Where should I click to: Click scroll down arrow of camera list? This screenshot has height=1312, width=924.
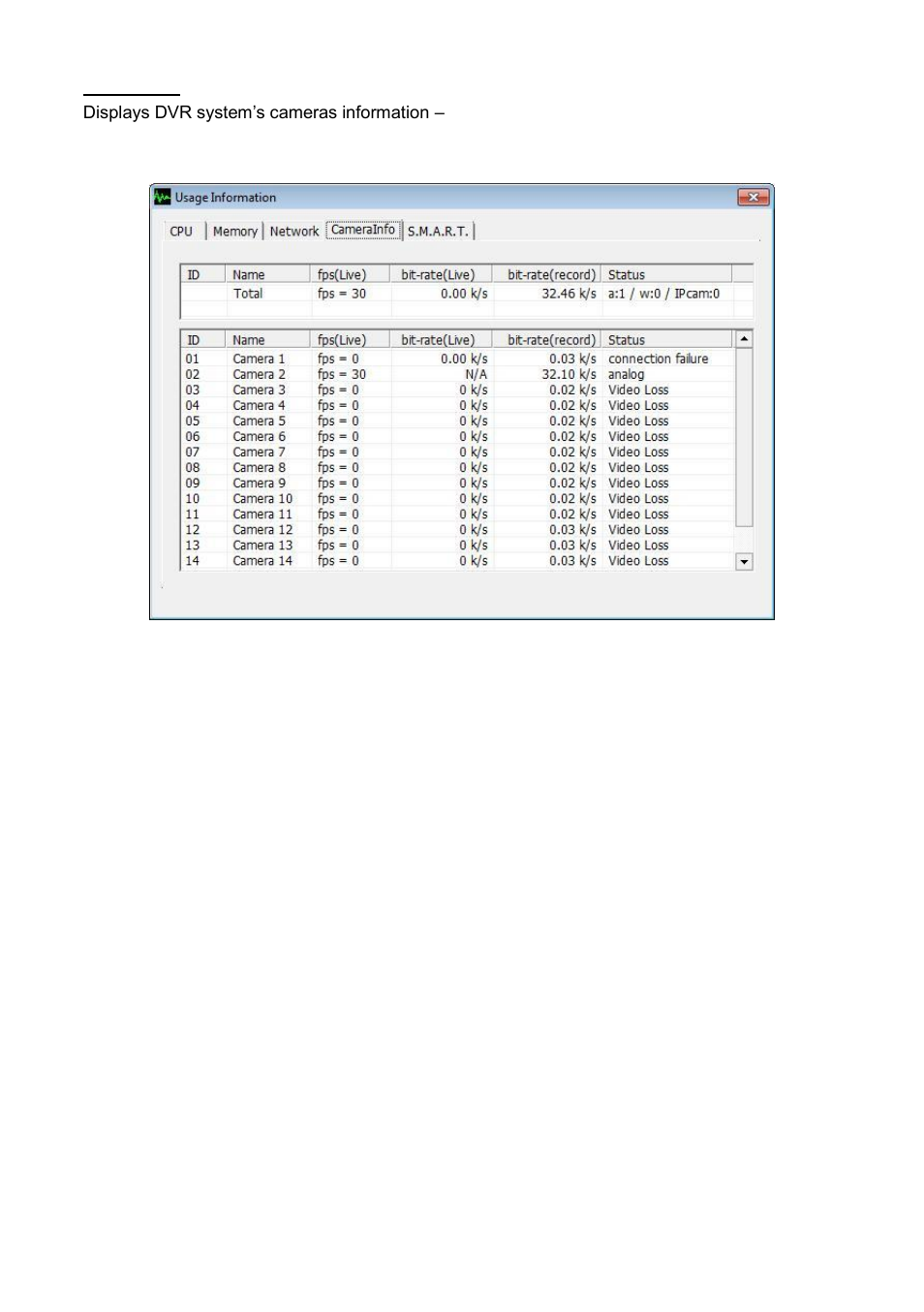pyautogui.click(x=744, y=562)
